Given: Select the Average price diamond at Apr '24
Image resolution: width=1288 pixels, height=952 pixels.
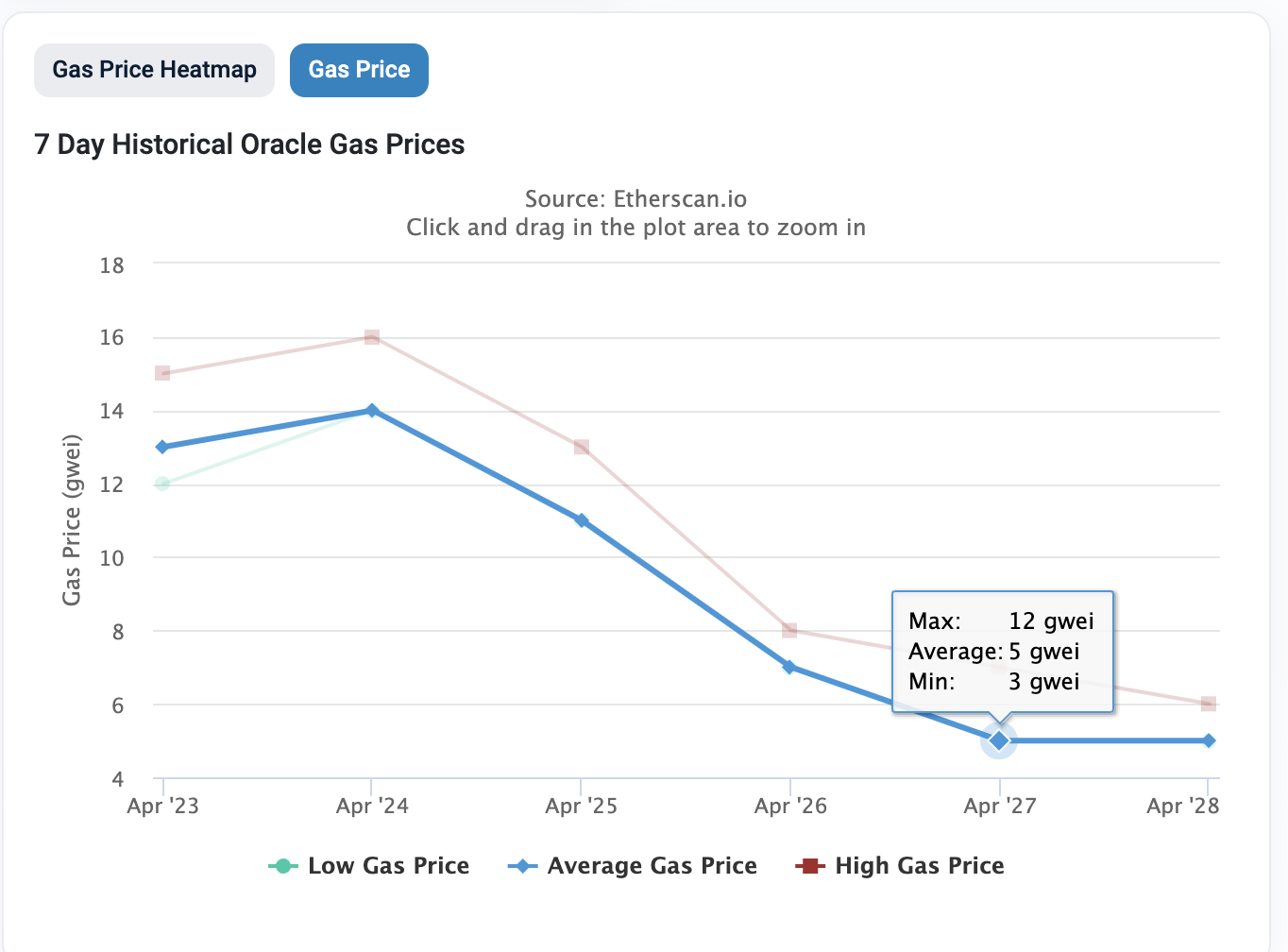Looking at the screenshot, I should click(x=372, y=411).
